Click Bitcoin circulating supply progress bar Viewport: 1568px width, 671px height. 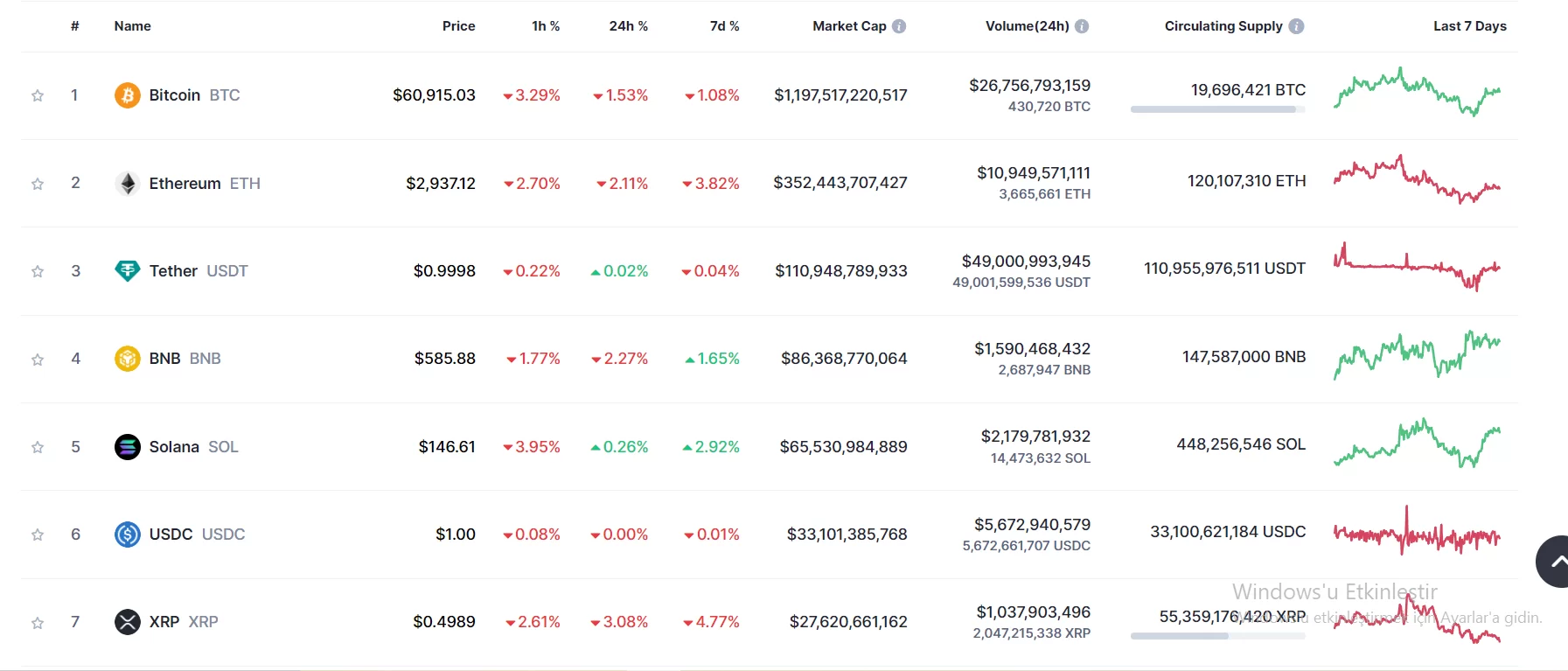tap(1217, 109)
